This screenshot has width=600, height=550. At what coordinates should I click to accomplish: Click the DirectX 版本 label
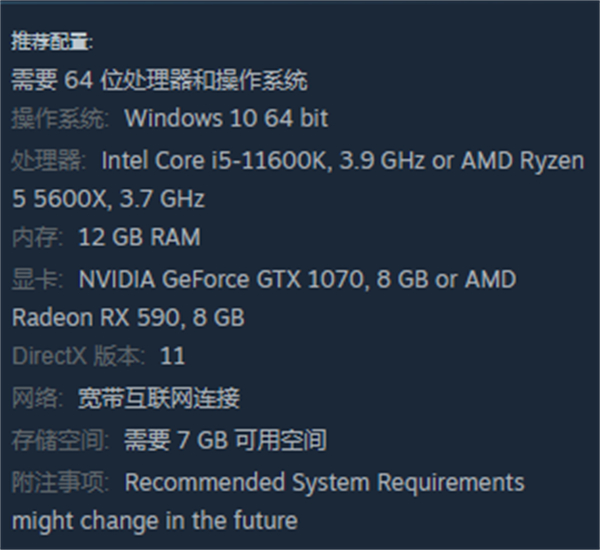pyautogui.click(x=79, y=356)
